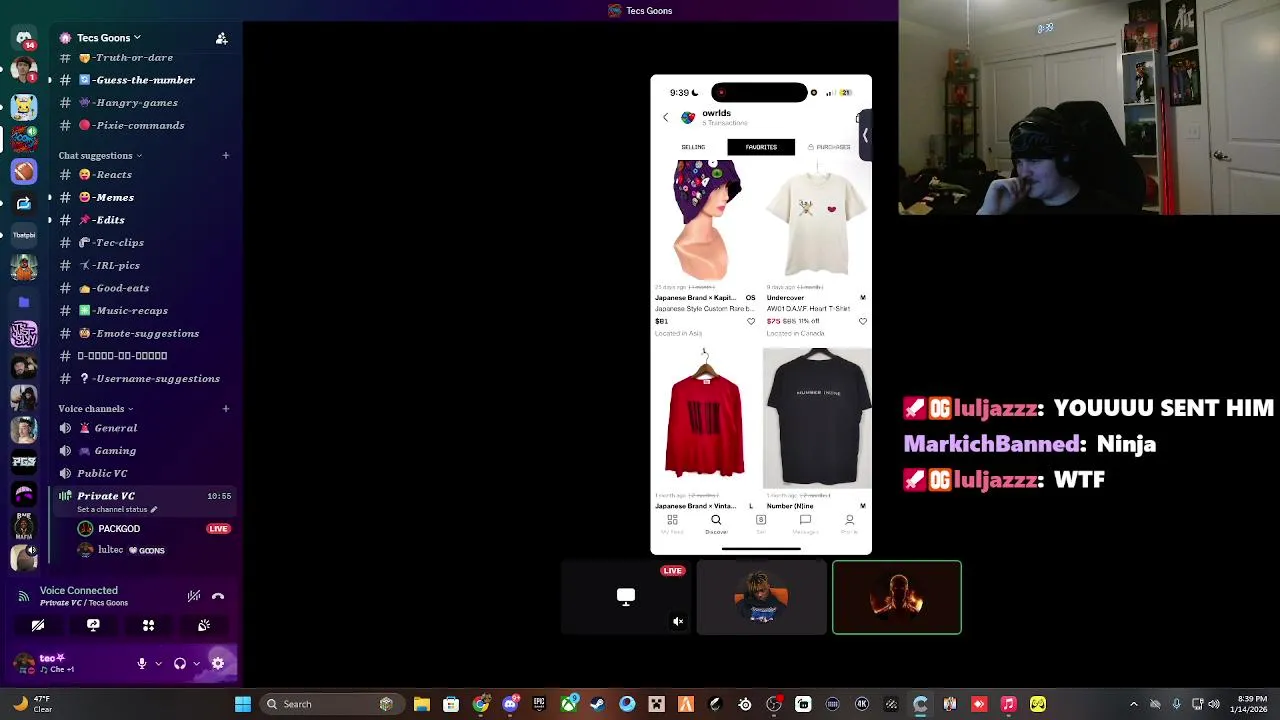The width and height of the screenshot is (1280, 720).
Task: Open microphone input options chevron
Action: pyautogui.click(x=158, y=663)
